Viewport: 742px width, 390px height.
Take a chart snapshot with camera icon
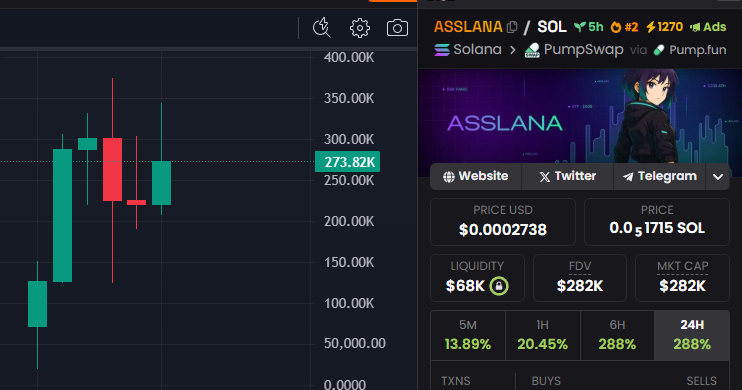coord(397,28)
